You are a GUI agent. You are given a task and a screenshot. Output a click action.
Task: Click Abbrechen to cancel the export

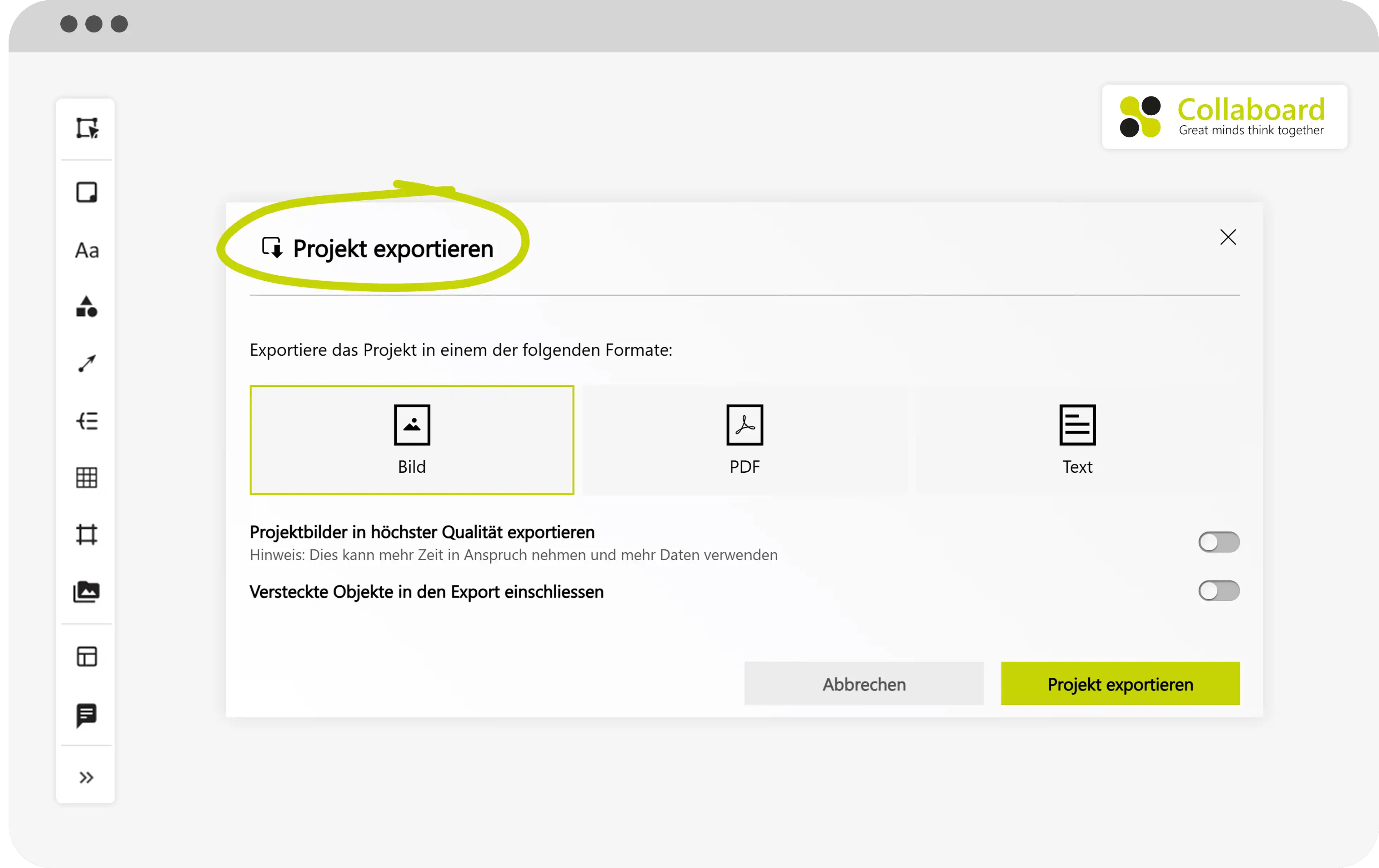coord(864,683)
